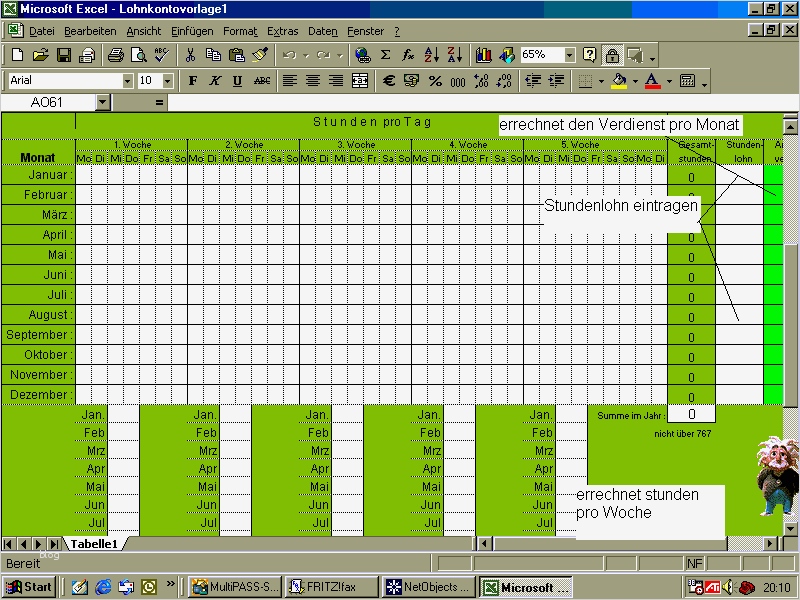Toggle strikethrough ABC button
Viewport: 800px width, 600px height.
point(262,81)
